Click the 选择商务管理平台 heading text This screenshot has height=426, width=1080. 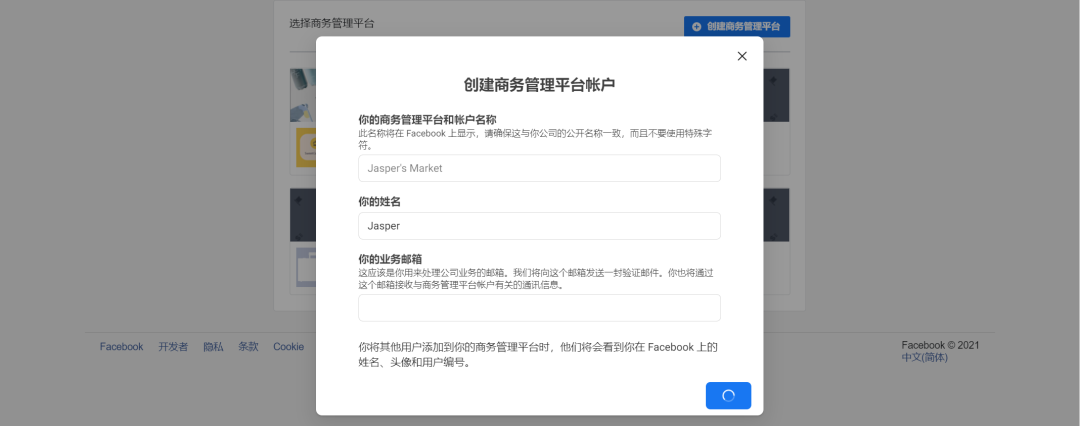(332, 23)
